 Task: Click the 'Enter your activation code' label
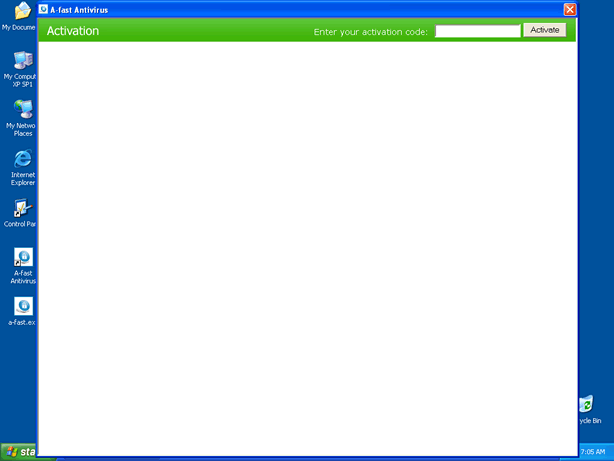point(370,31)
